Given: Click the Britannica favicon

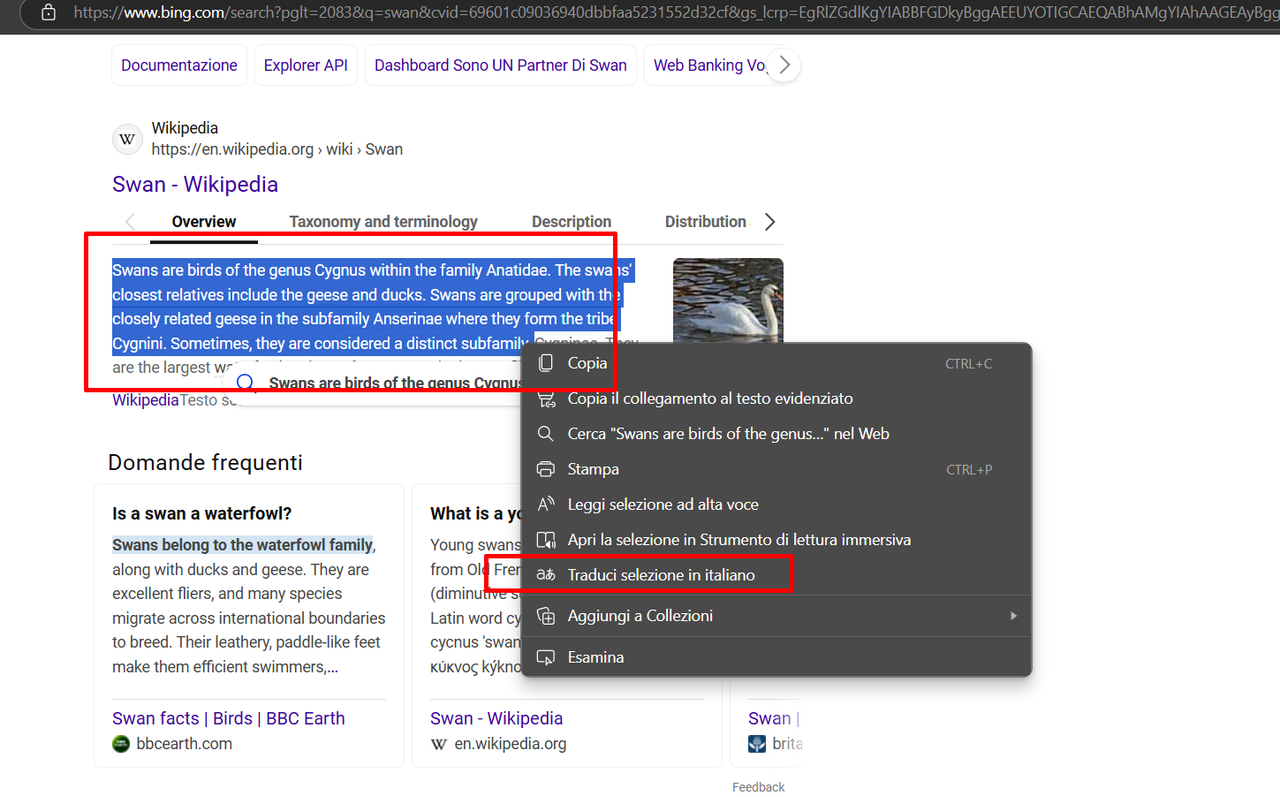Looking at the screenshot, I should tap(757, 744).
